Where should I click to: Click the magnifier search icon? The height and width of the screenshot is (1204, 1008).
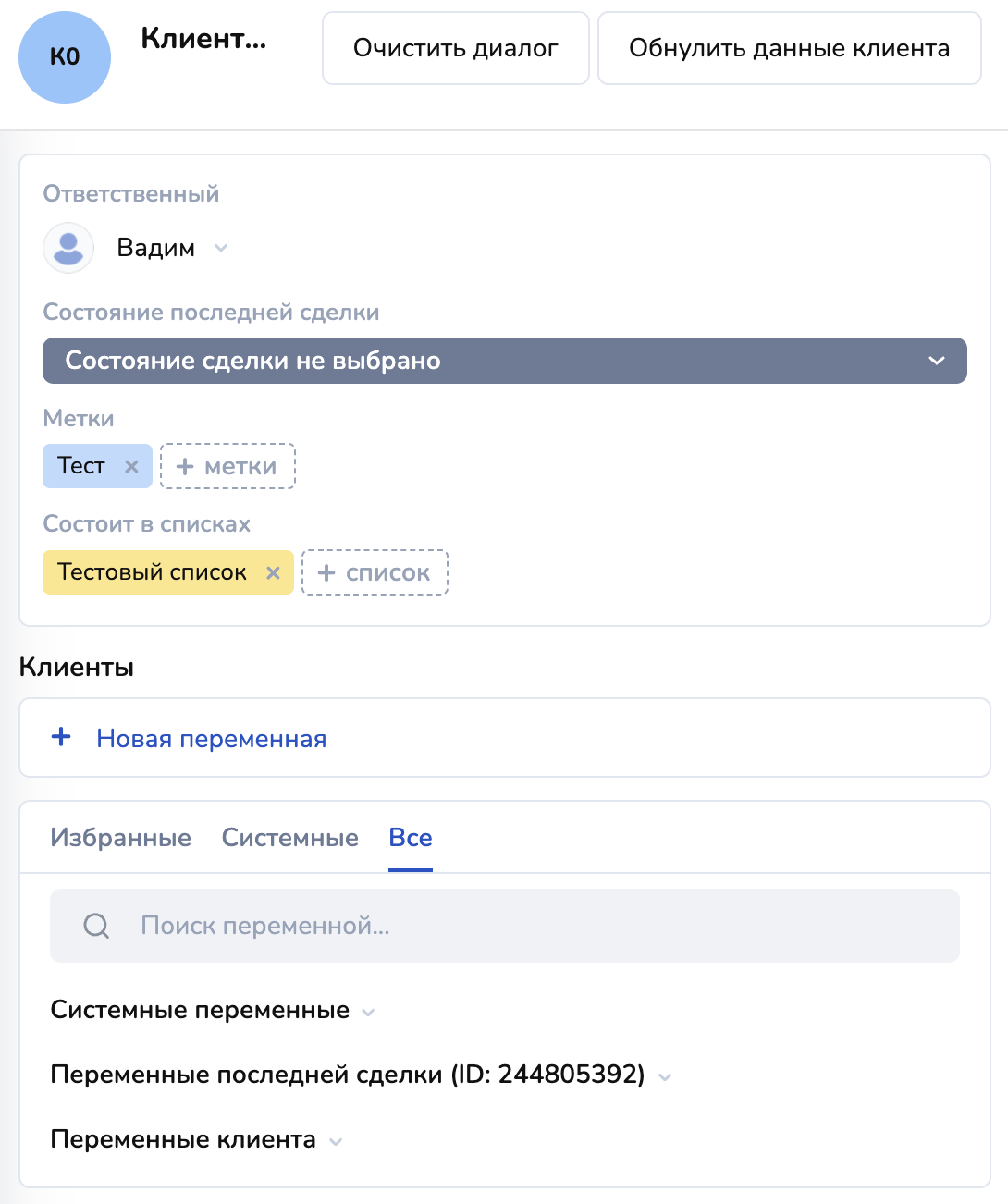pos(96,926)
